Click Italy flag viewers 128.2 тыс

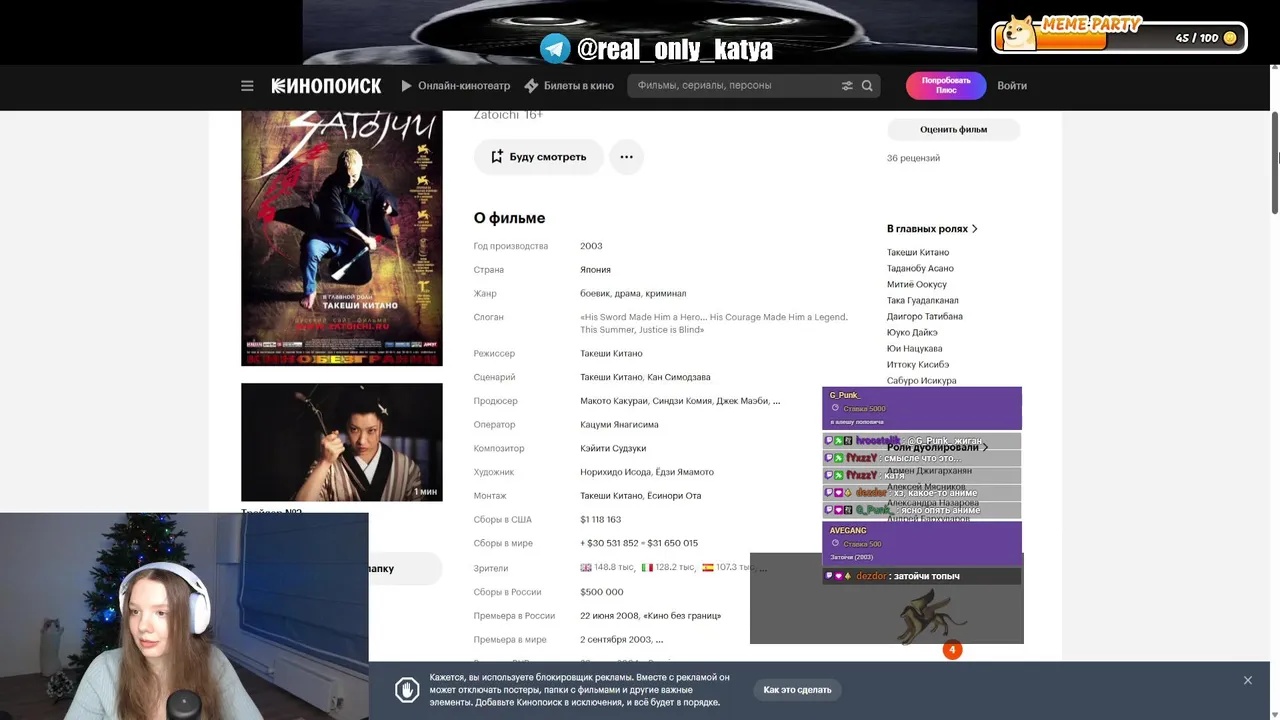coord(667,567)
